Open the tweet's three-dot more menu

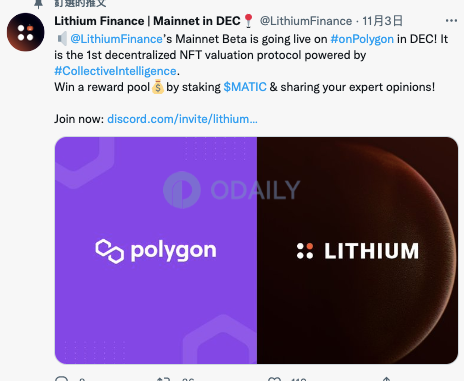click(x=451, y=21)
